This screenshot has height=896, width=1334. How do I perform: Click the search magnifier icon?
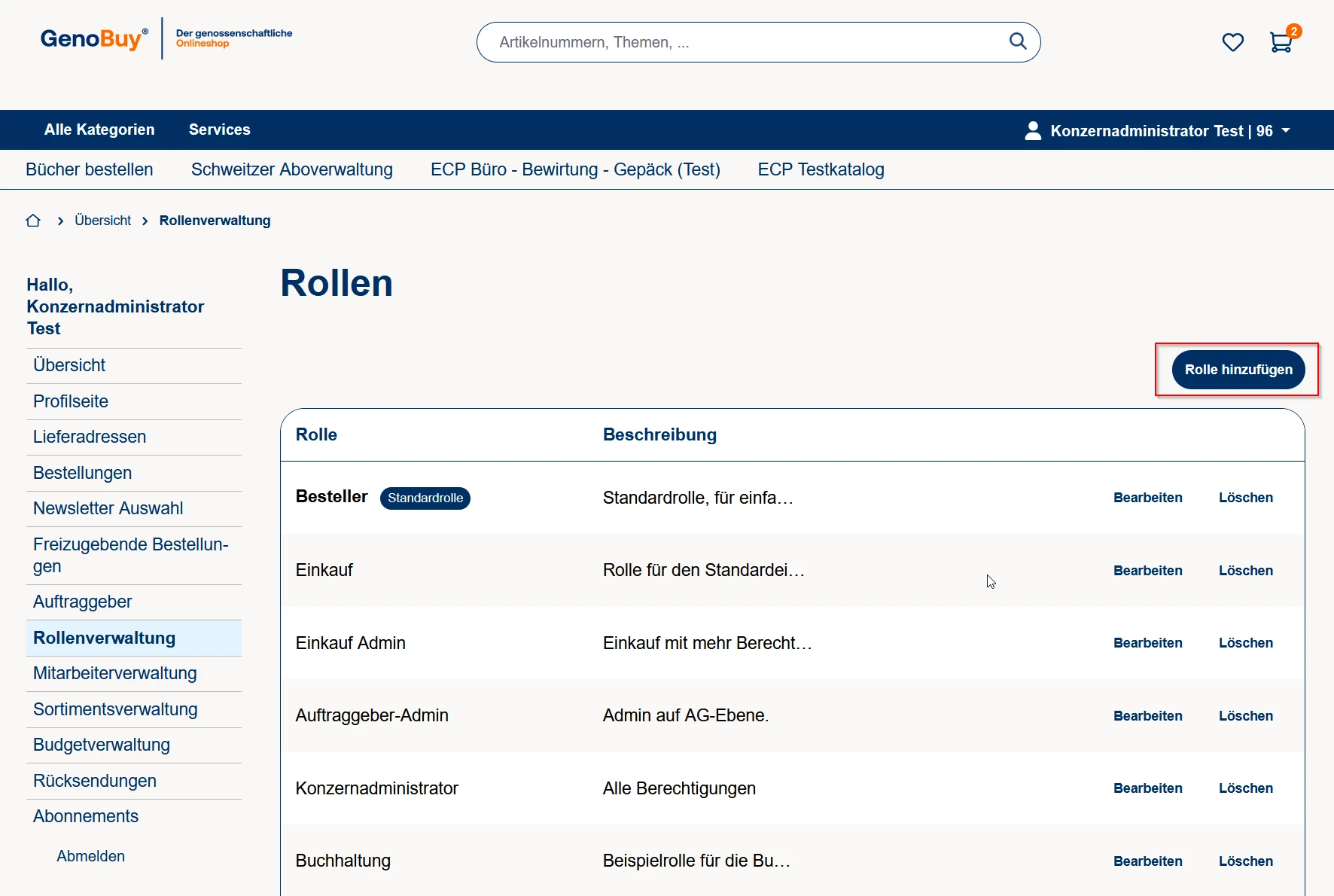1018,41
